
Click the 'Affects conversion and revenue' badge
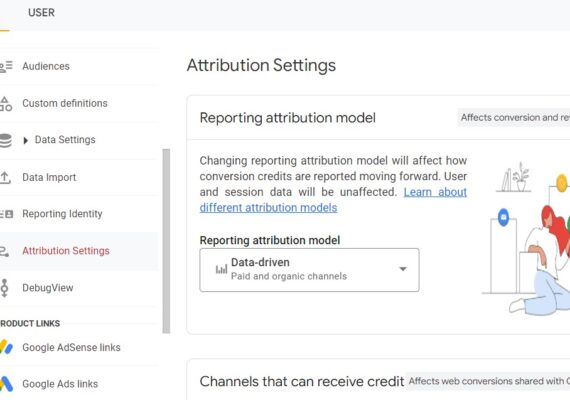click(x=514, y=117)
